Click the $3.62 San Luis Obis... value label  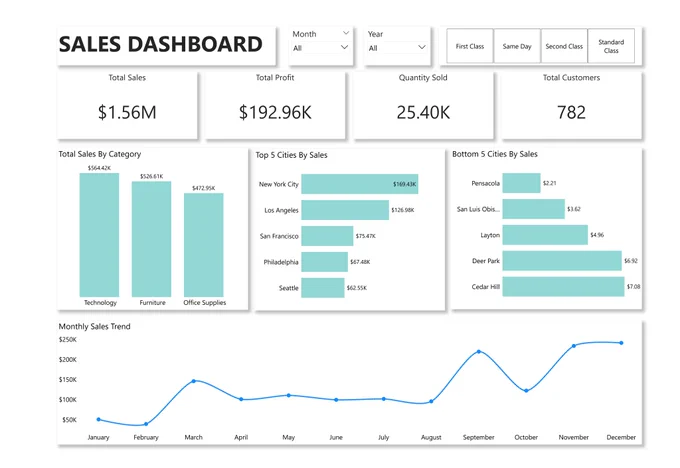click(x=574, y=209)
